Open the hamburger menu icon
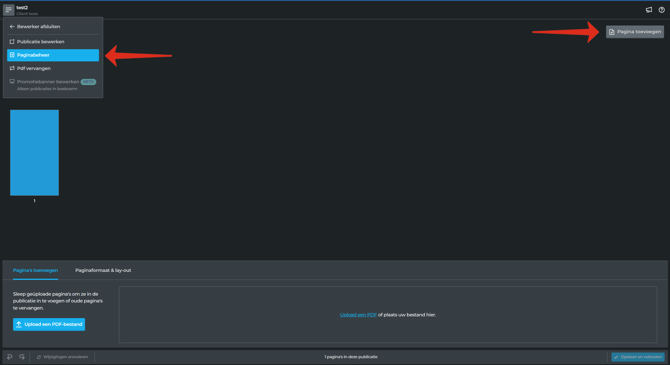Screen dimensions: 670x365 click(9, 9)
